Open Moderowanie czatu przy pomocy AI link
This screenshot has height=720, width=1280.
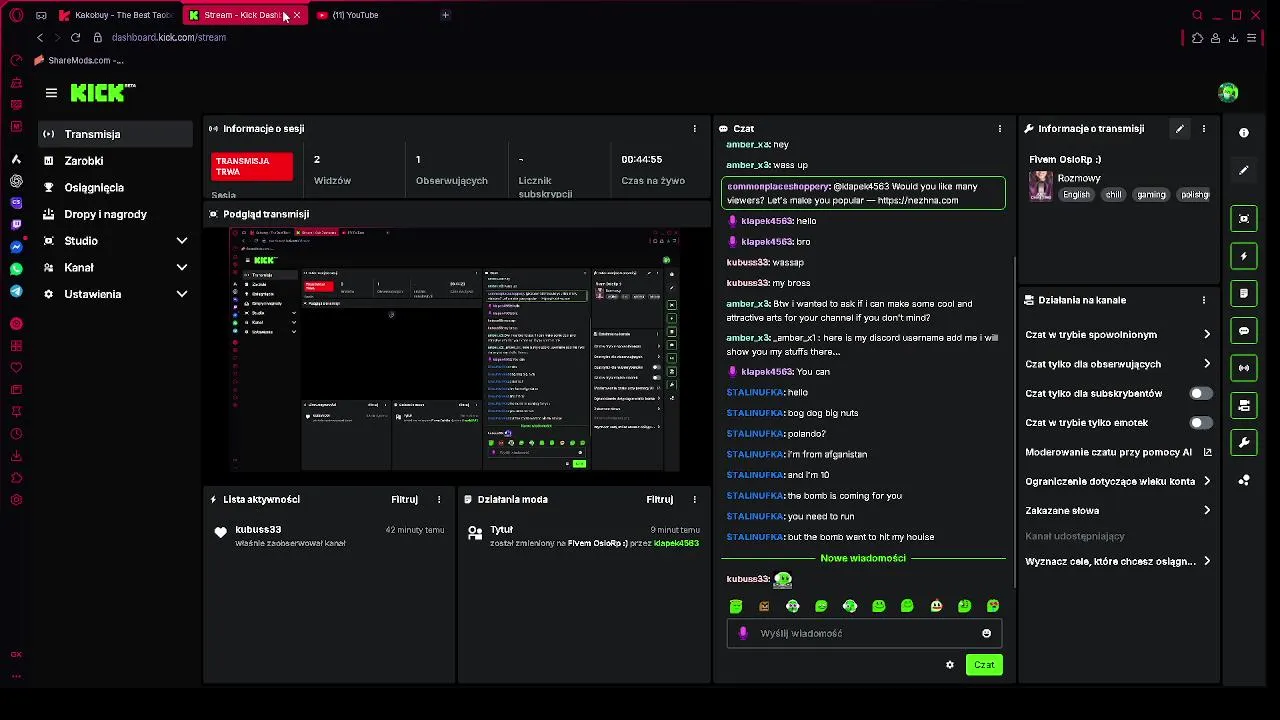tap(1118, 452)
